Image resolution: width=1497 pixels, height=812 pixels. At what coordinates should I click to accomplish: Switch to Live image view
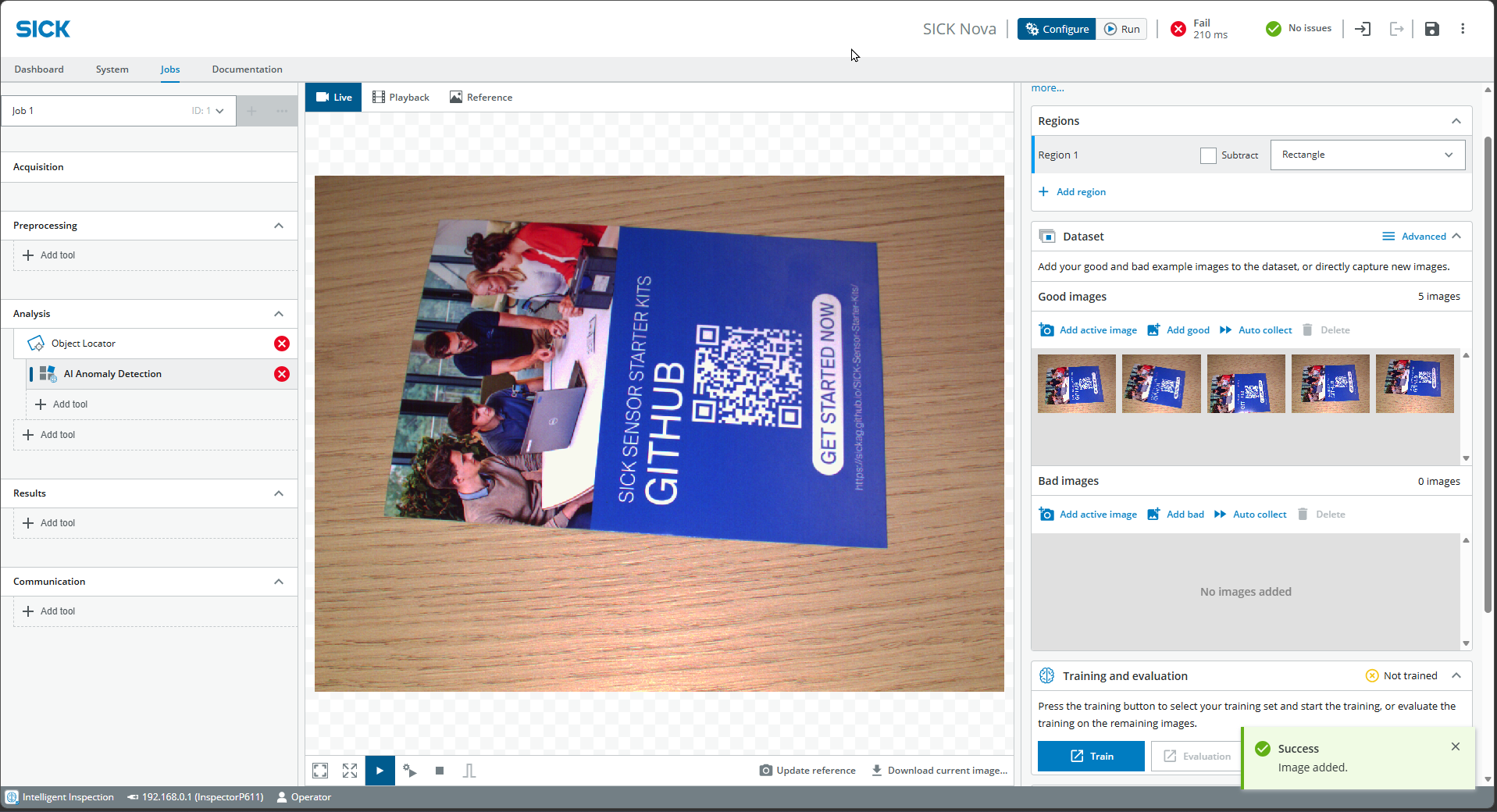click(x=333, y=98)
